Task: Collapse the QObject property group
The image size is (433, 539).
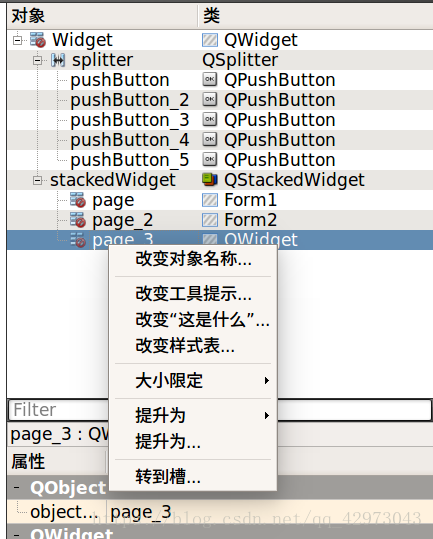Action: (17, 487)
